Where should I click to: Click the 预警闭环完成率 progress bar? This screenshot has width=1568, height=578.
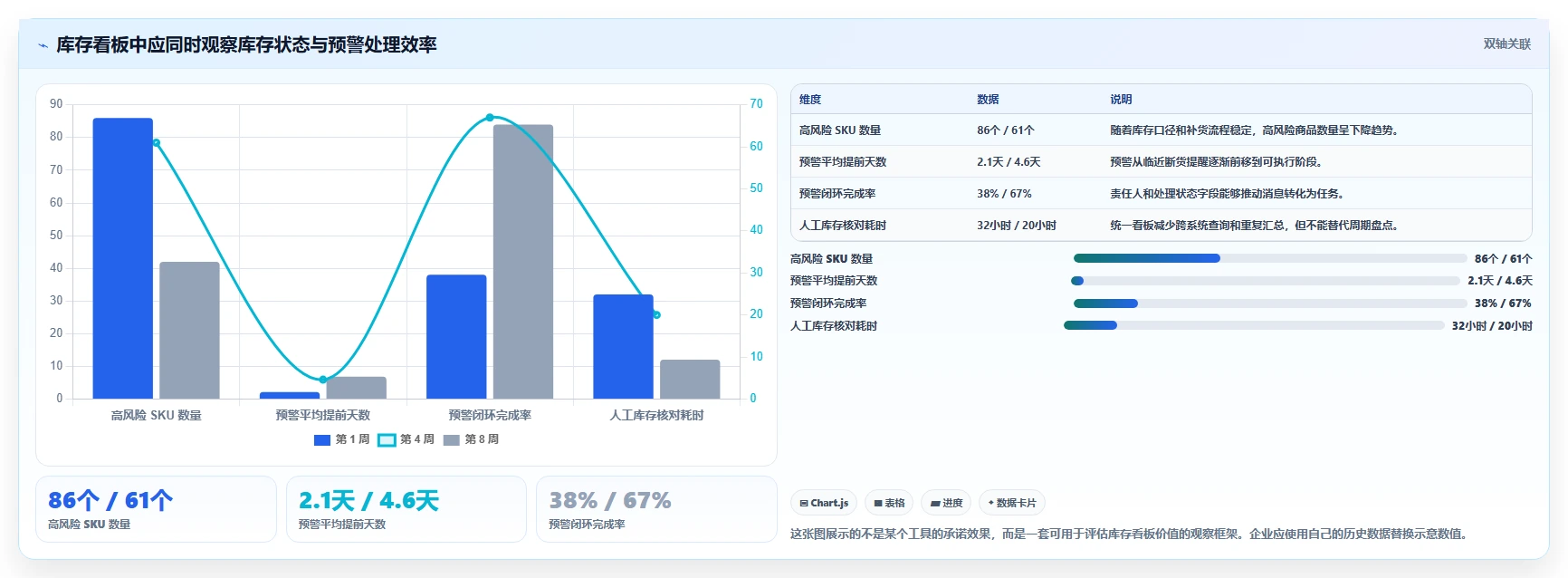[x=1269, y=303]
